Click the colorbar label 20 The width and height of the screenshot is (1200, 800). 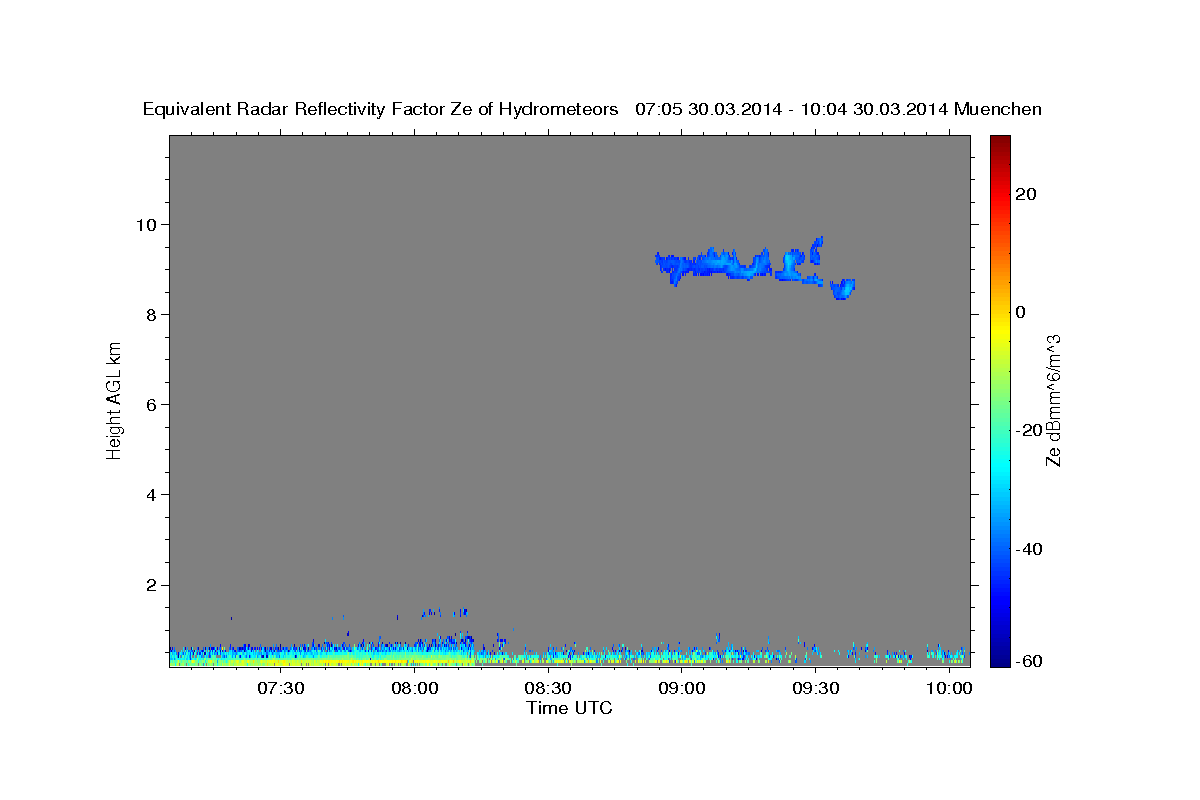pos(1025,193)
